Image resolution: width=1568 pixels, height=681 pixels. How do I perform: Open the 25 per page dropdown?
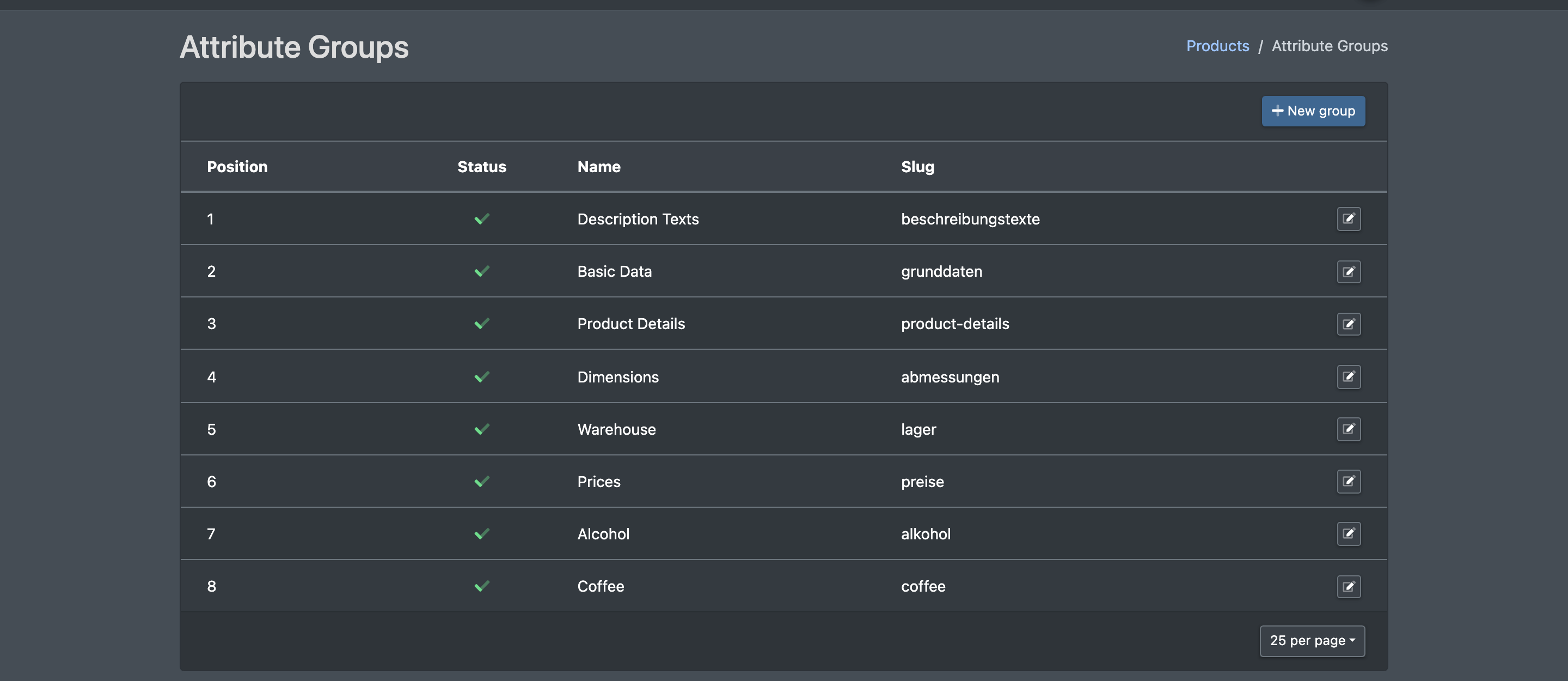(1312, 640)
